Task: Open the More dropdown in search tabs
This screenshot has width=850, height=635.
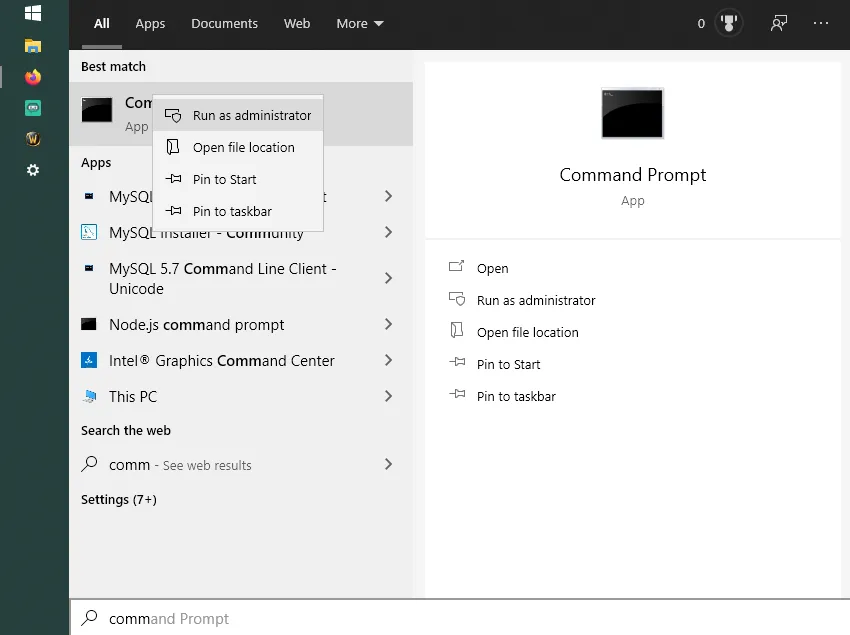Action: tap(360, 23)
